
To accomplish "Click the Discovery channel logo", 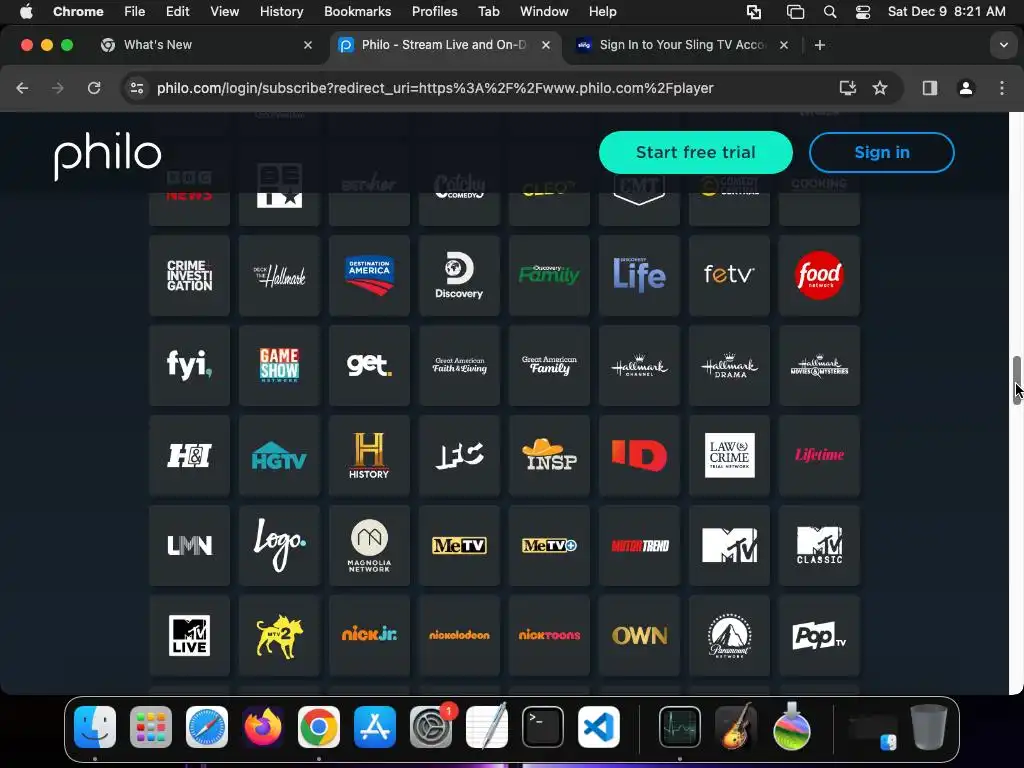I will (x=459, y=276).
